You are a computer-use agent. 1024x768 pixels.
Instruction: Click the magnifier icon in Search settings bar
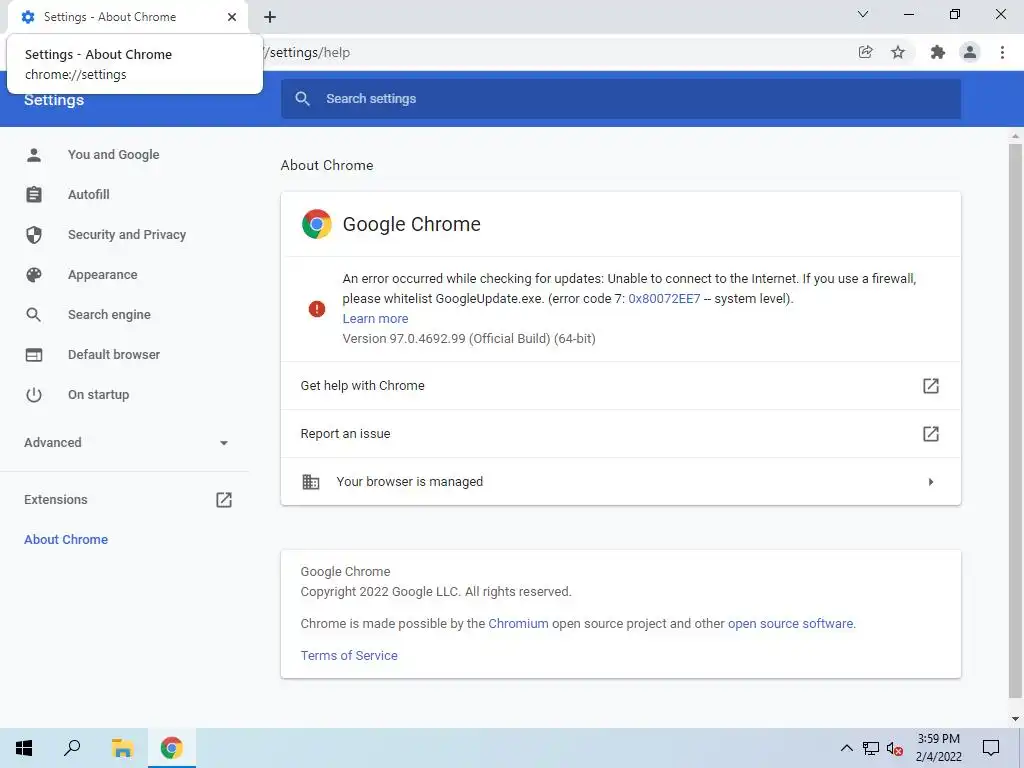[x=302, y=99]
